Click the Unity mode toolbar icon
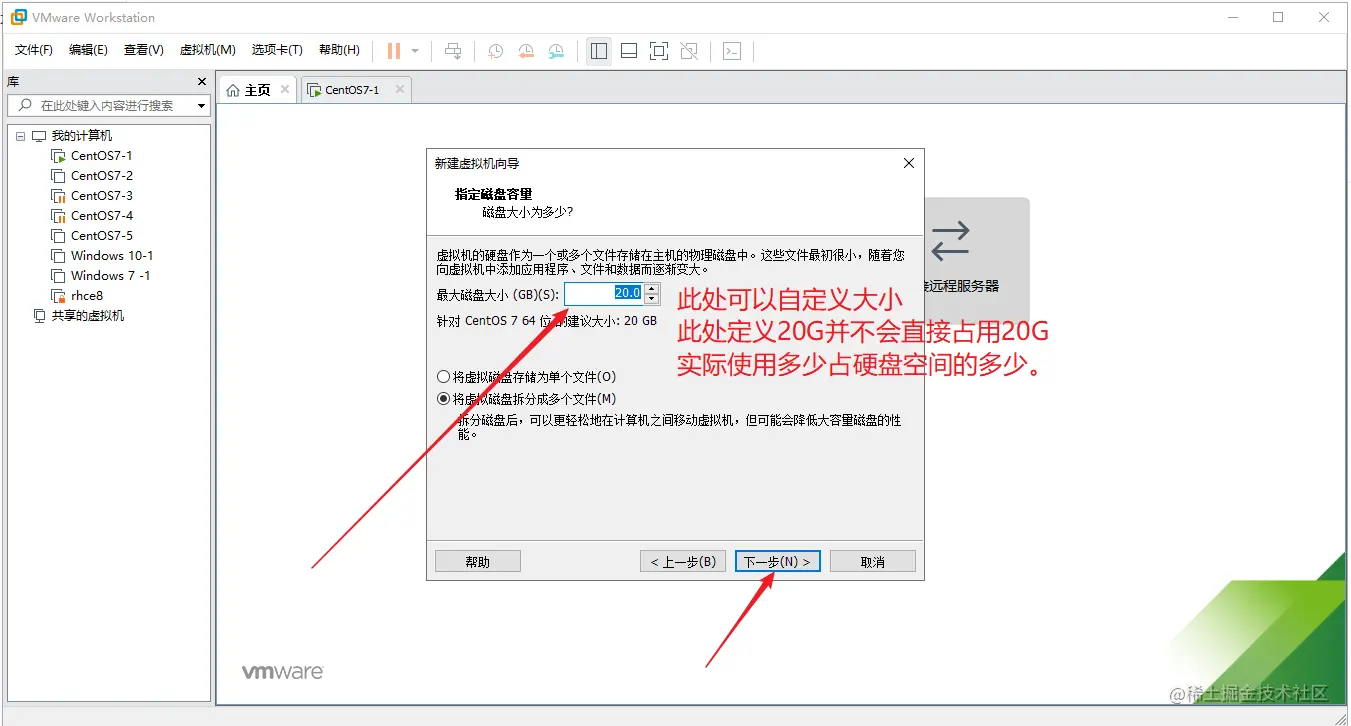The height and width of the screenshot is (726, 1351). point(689,51)
